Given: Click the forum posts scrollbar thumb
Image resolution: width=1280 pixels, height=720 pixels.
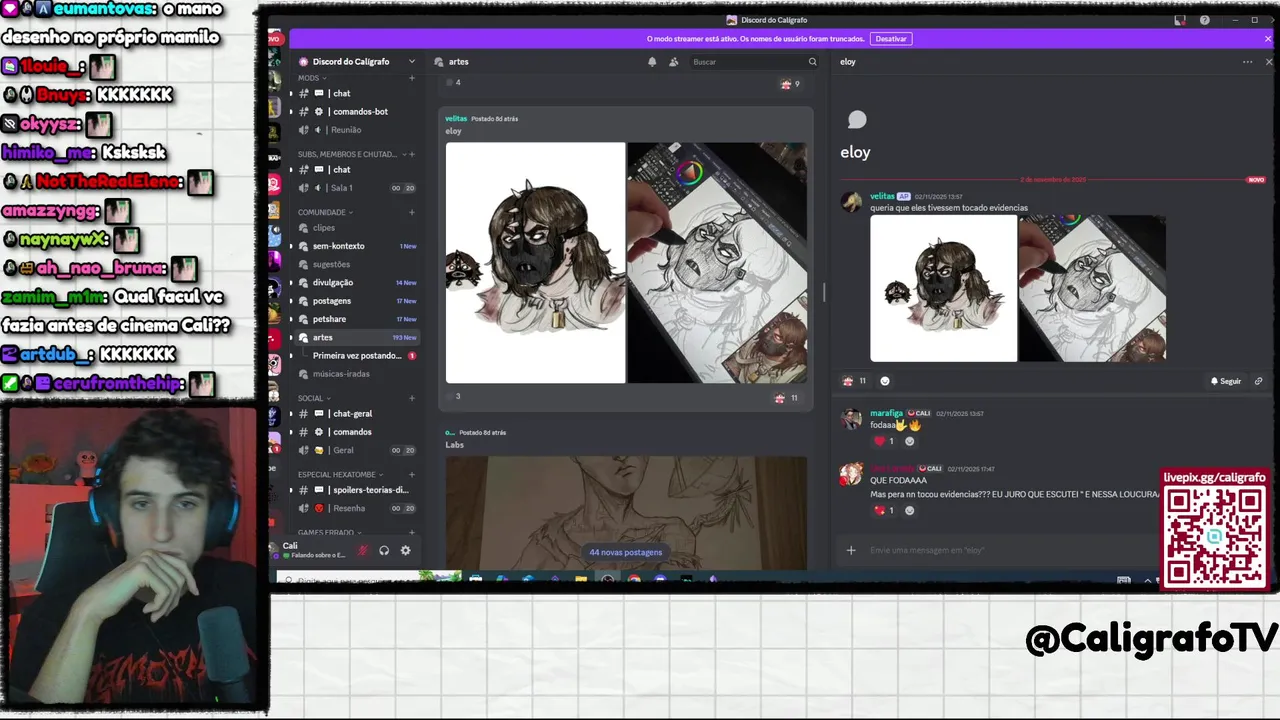Looking at the screenshot, I should pyautogui.click(x=824, y=292).
